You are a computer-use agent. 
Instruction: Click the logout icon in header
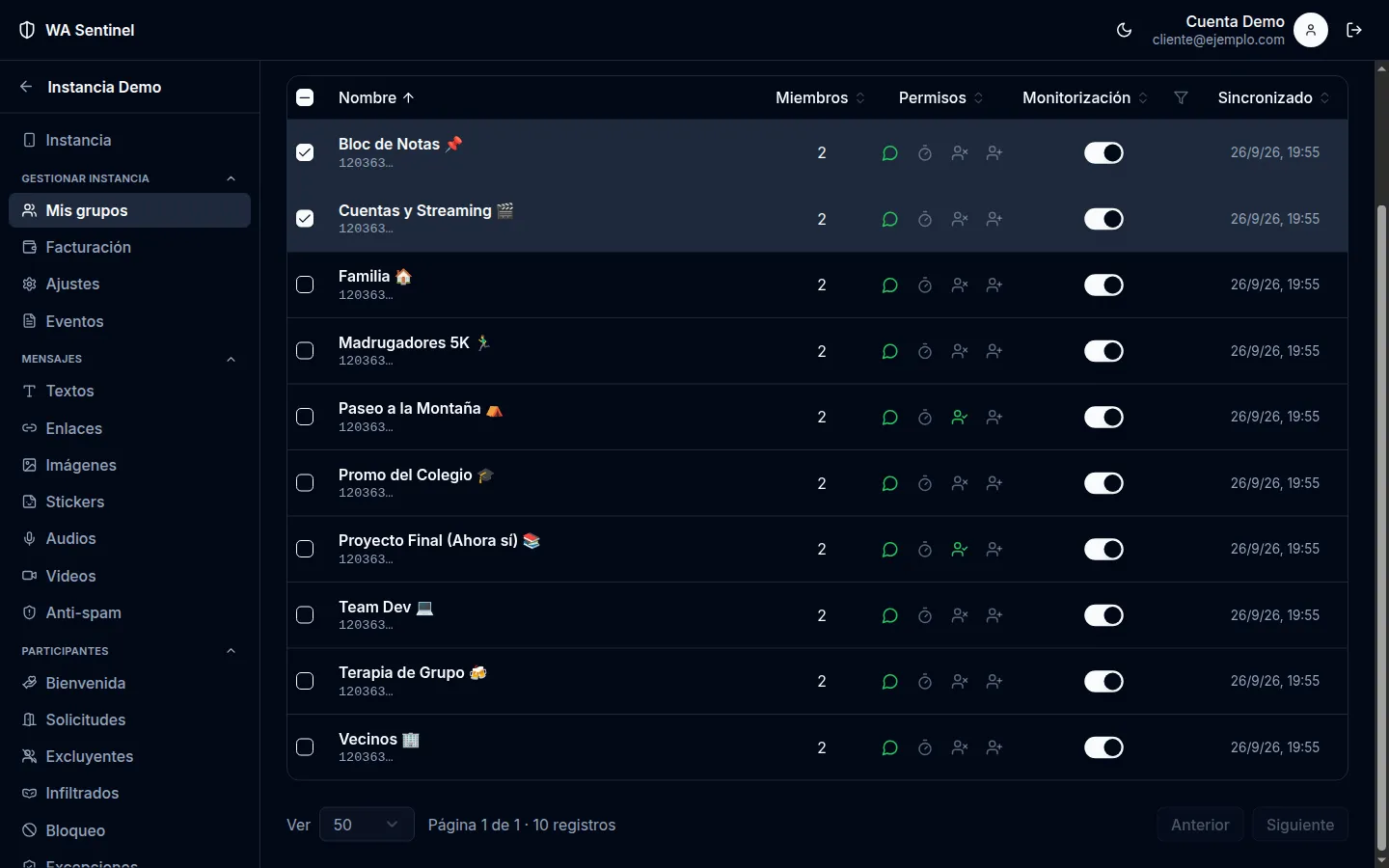[1354, 30]
